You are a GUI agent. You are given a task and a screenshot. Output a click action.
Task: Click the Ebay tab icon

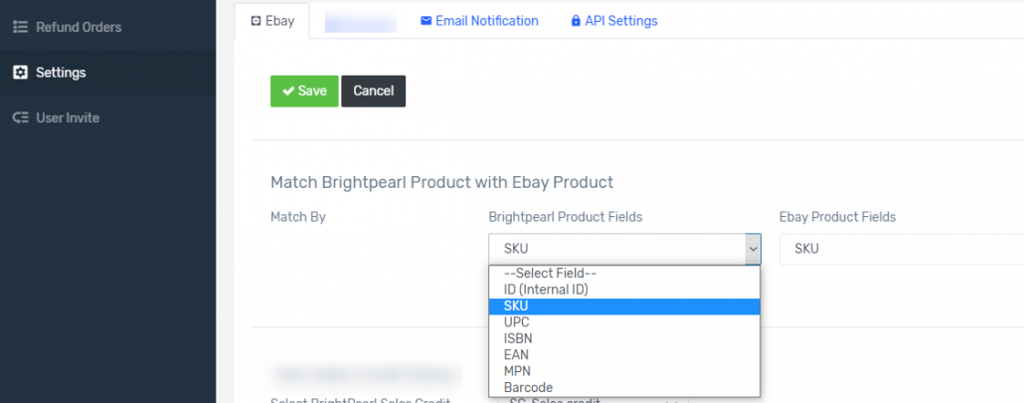pyautogui.click(x=256, y=21)
